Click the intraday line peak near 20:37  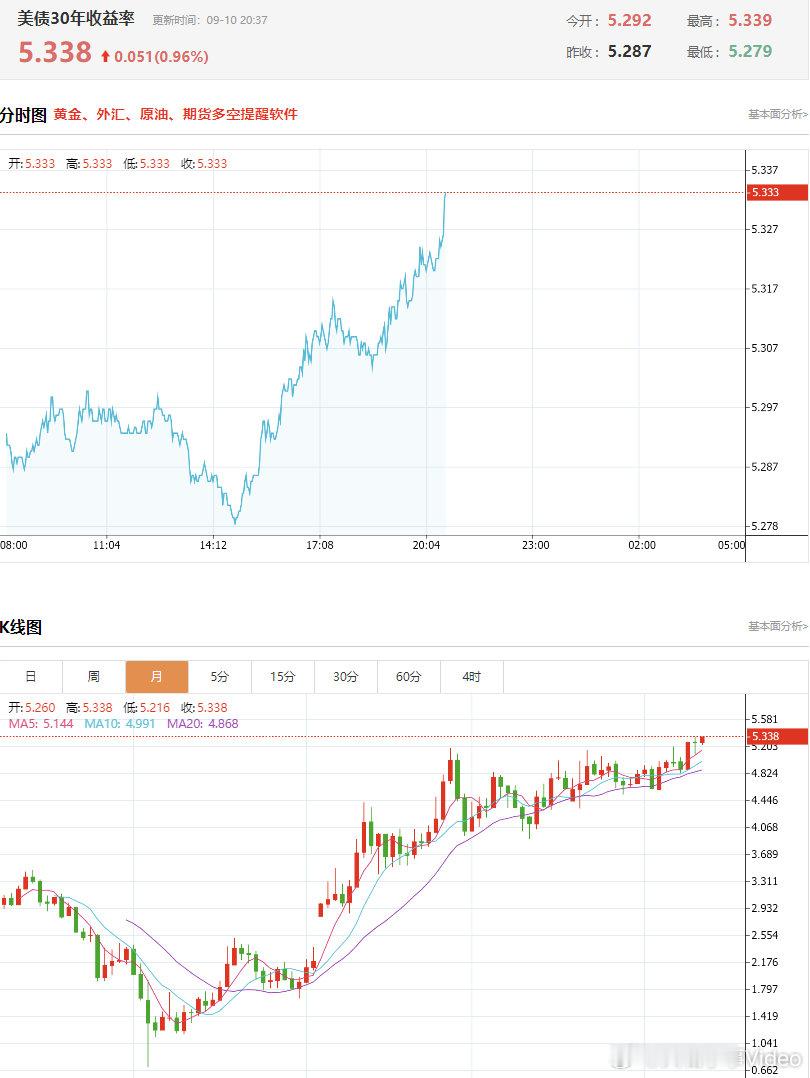point(446,195)
